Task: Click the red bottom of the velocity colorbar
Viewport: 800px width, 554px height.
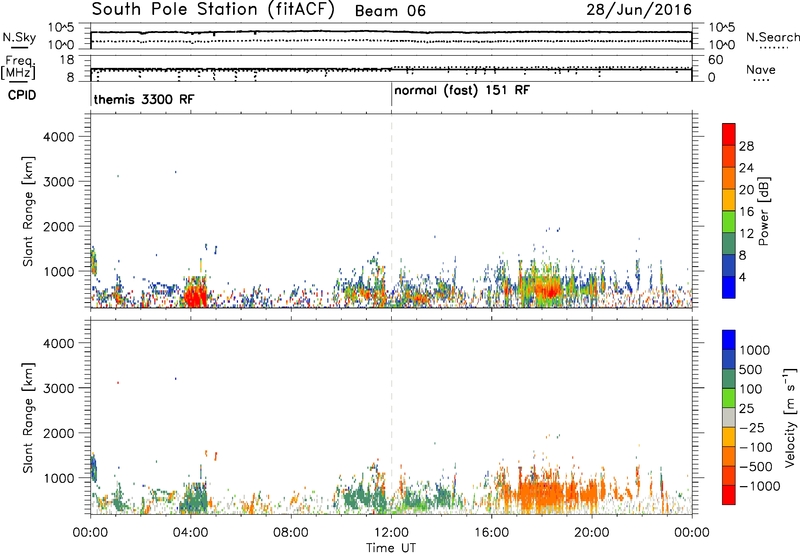Action: click(x=729, y=495)
